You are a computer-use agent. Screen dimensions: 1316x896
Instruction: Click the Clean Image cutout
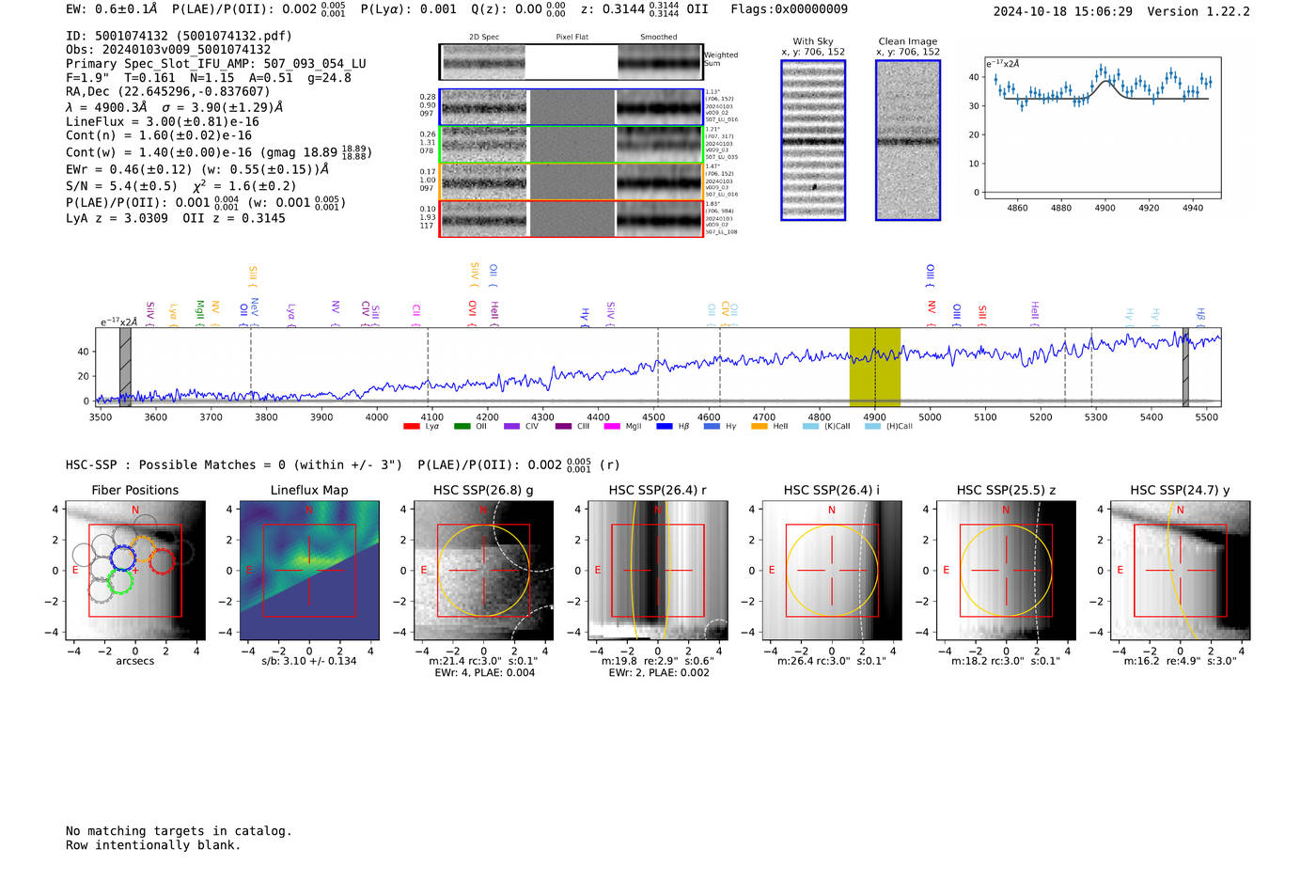pyautogui.click(x=908, y=140)
